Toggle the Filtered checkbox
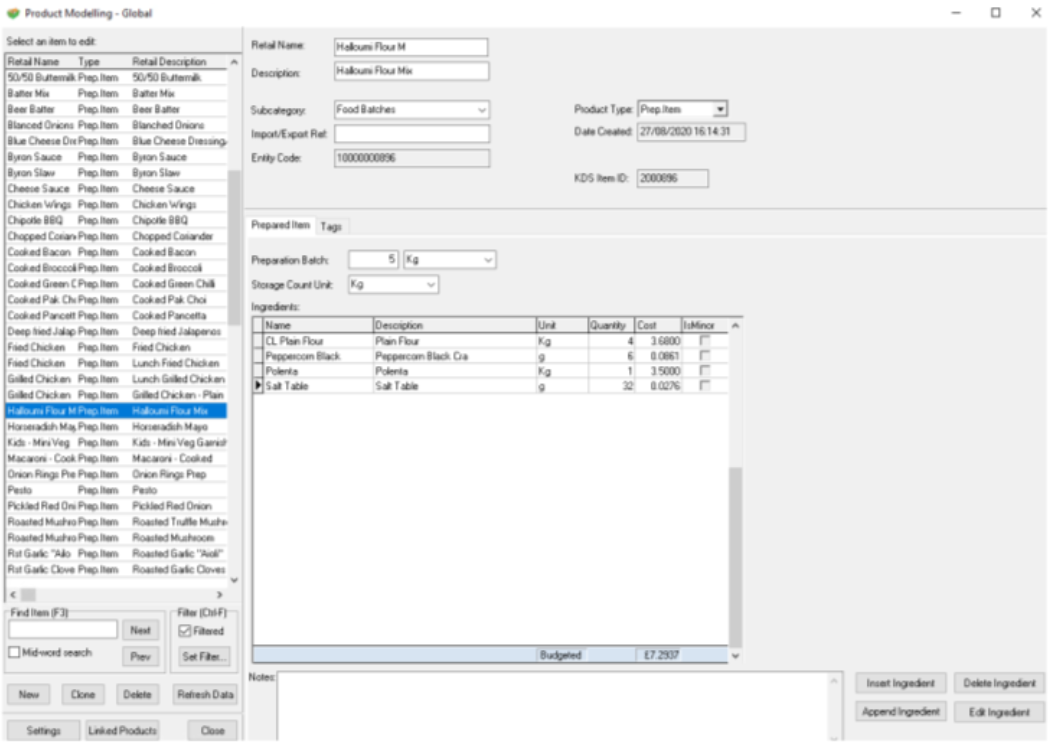Screen dimensions: 1050x746 187,631
